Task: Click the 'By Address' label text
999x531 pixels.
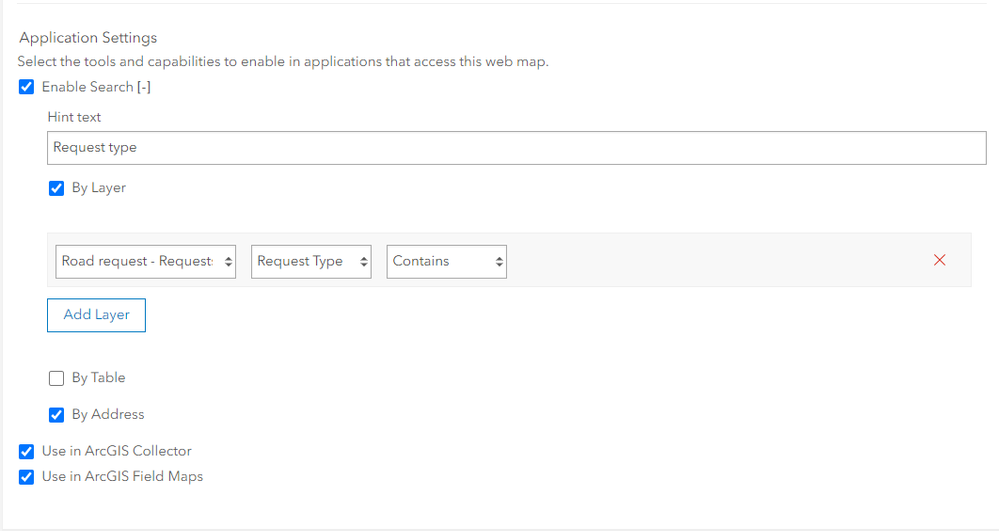Action: coord(108,414)
